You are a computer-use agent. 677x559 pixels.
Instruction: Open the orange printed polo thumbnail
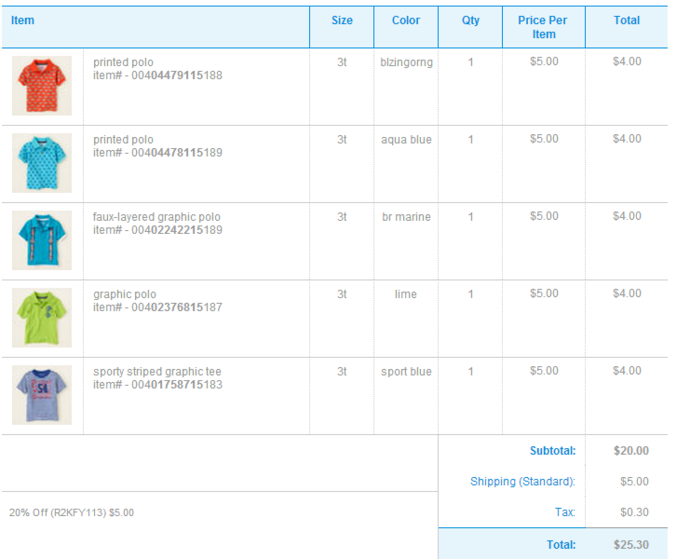(x=42, y=85)
